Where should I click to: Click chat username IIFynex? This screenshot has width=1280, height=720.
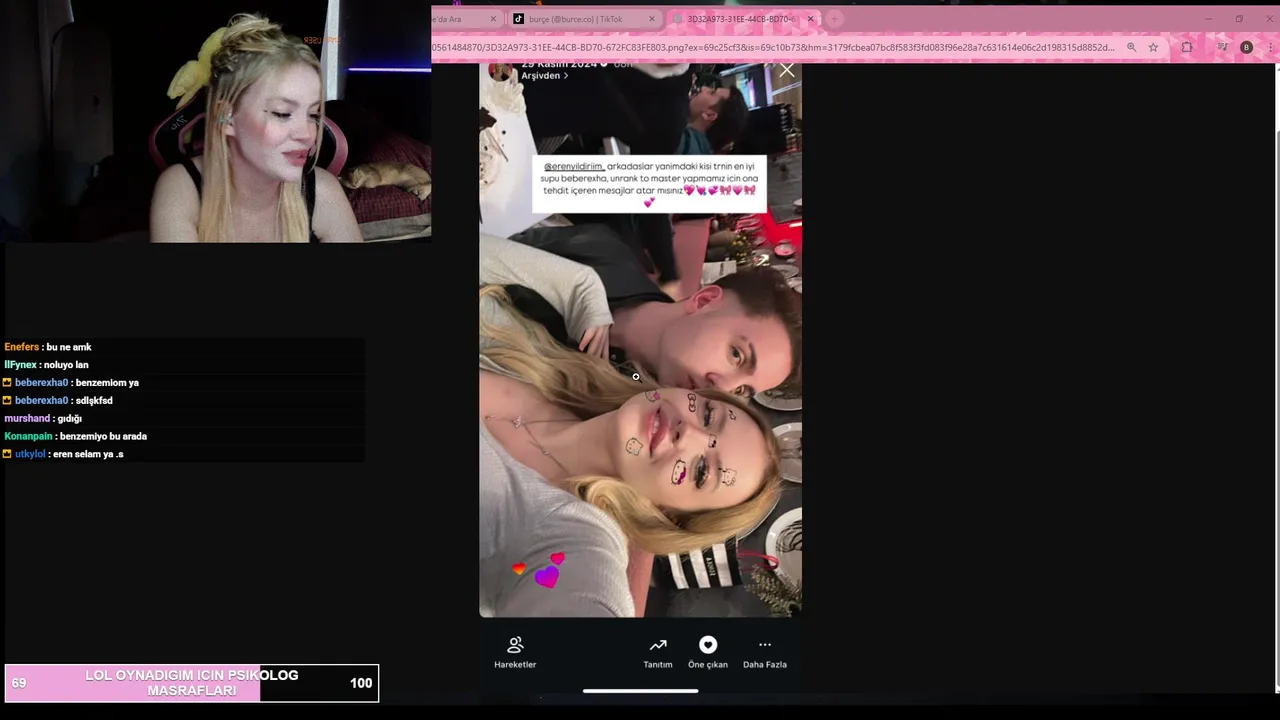tap(20, 365)
